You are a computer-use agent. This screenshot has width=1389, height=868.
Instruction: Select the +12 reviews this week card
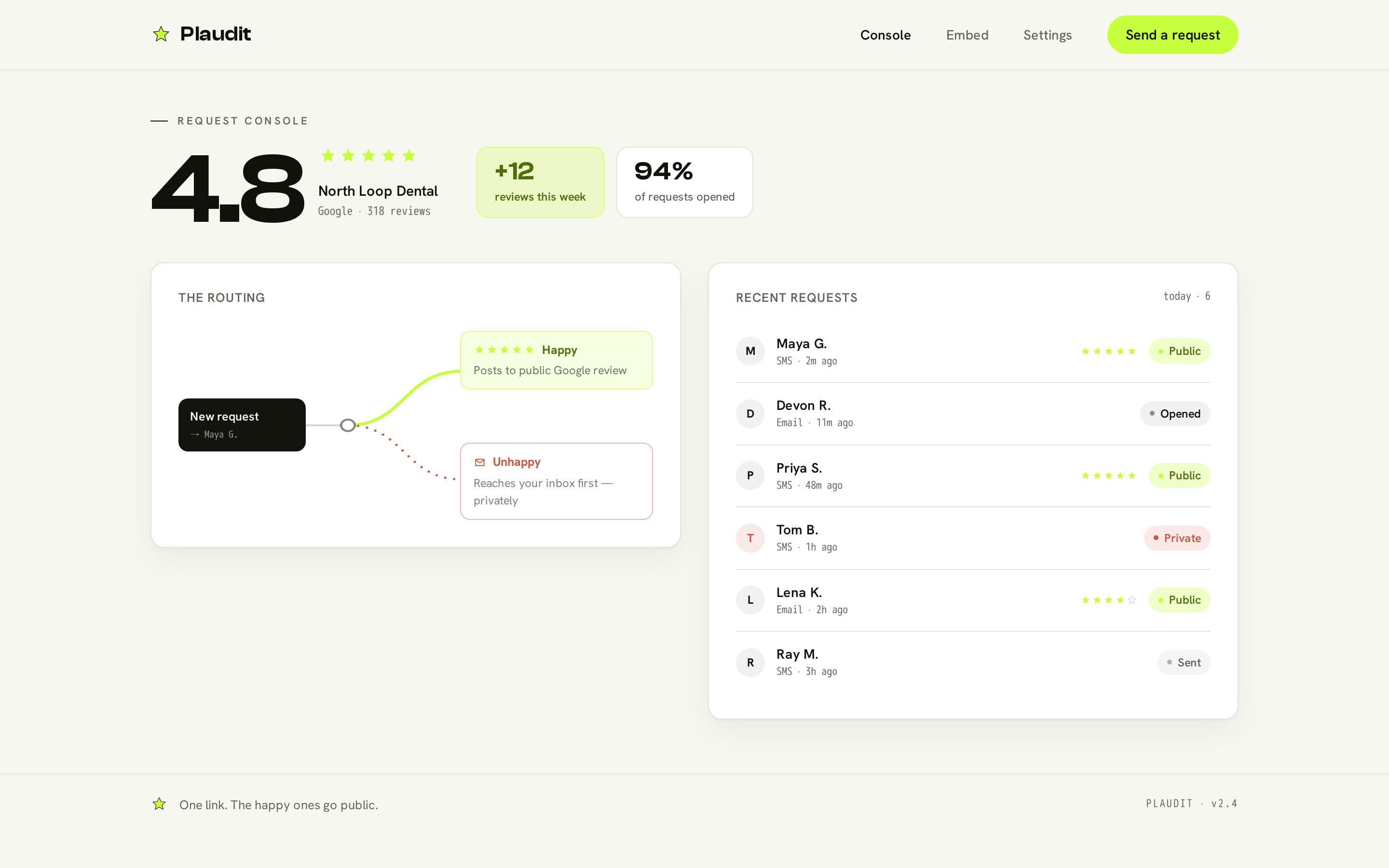pos(540,182)
